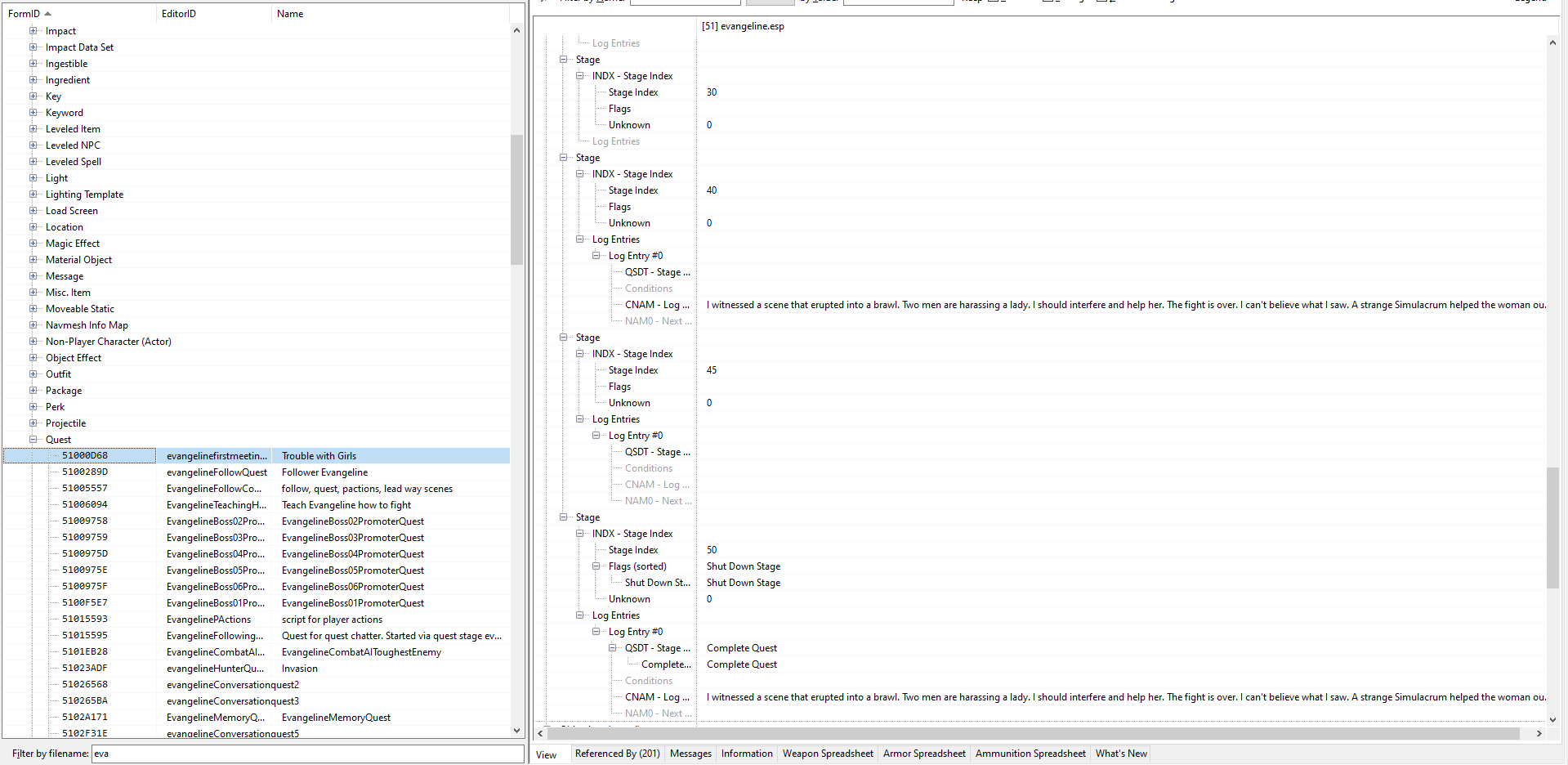Expand the Magic Effect category
This screenshot has width=1568, height=765.
coord(34,244)
